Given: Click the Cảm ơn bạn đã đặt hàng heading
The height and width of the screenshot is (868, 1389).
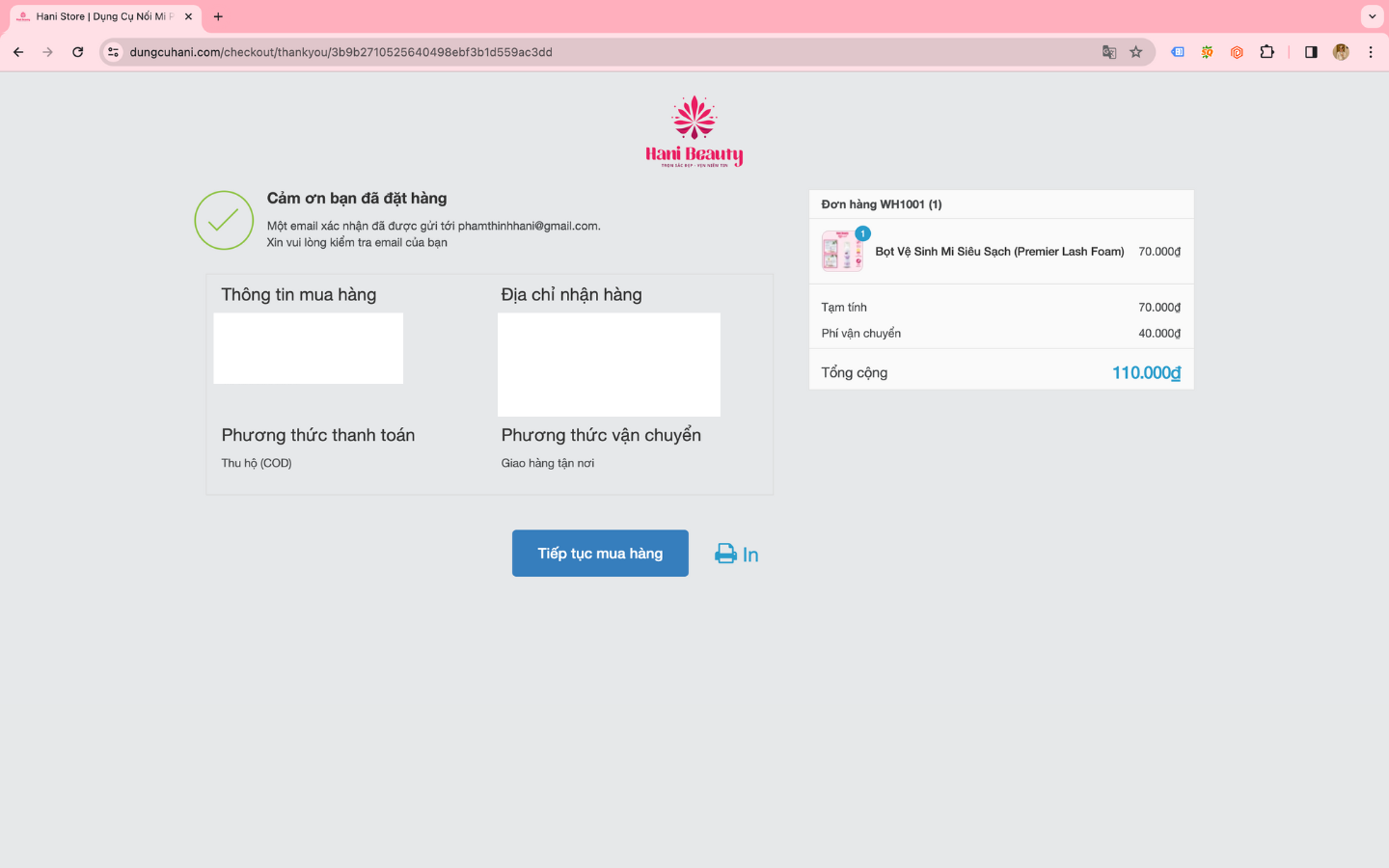Looking at the screenshot, I should (357, 198).
